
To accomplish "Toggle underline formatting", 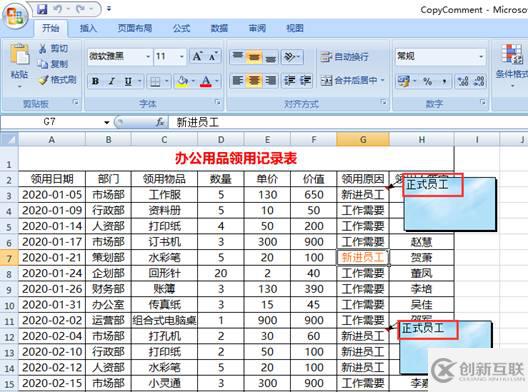I will (128, 81).
